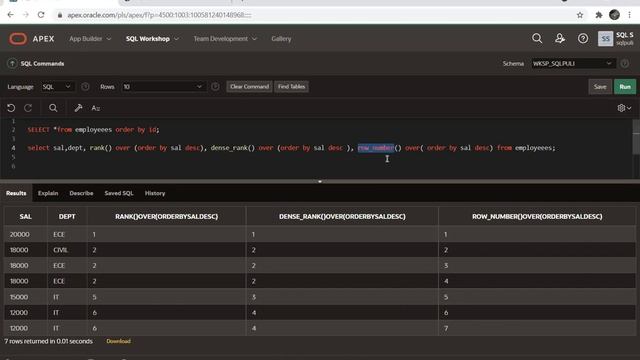Click the help icon beside Language

click(85, 87)
